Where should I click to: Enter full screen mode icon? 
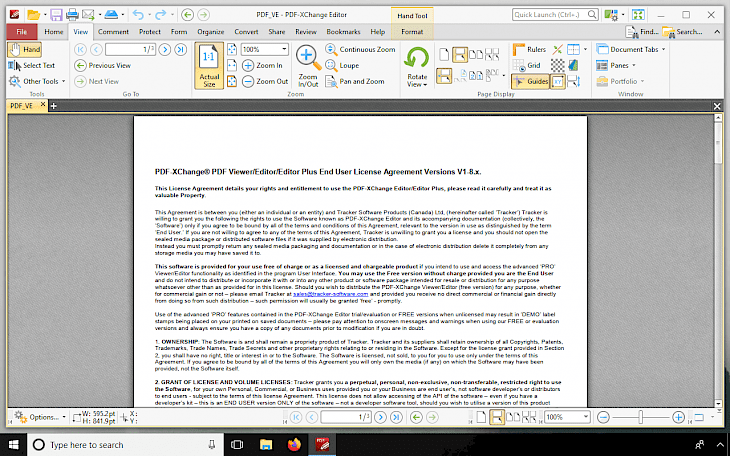638,15
